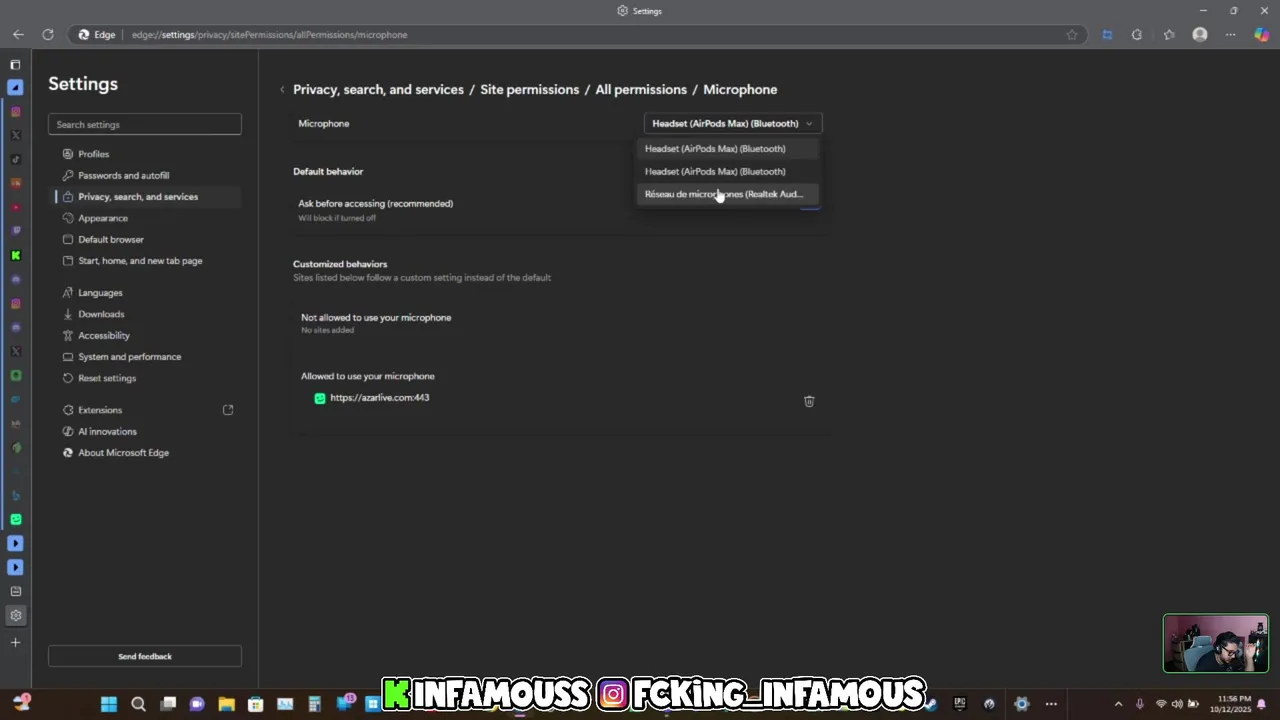Click the Edge site info badge
Screen dimensions: 1280x720
pyautogui.click(x=97, y=35)
